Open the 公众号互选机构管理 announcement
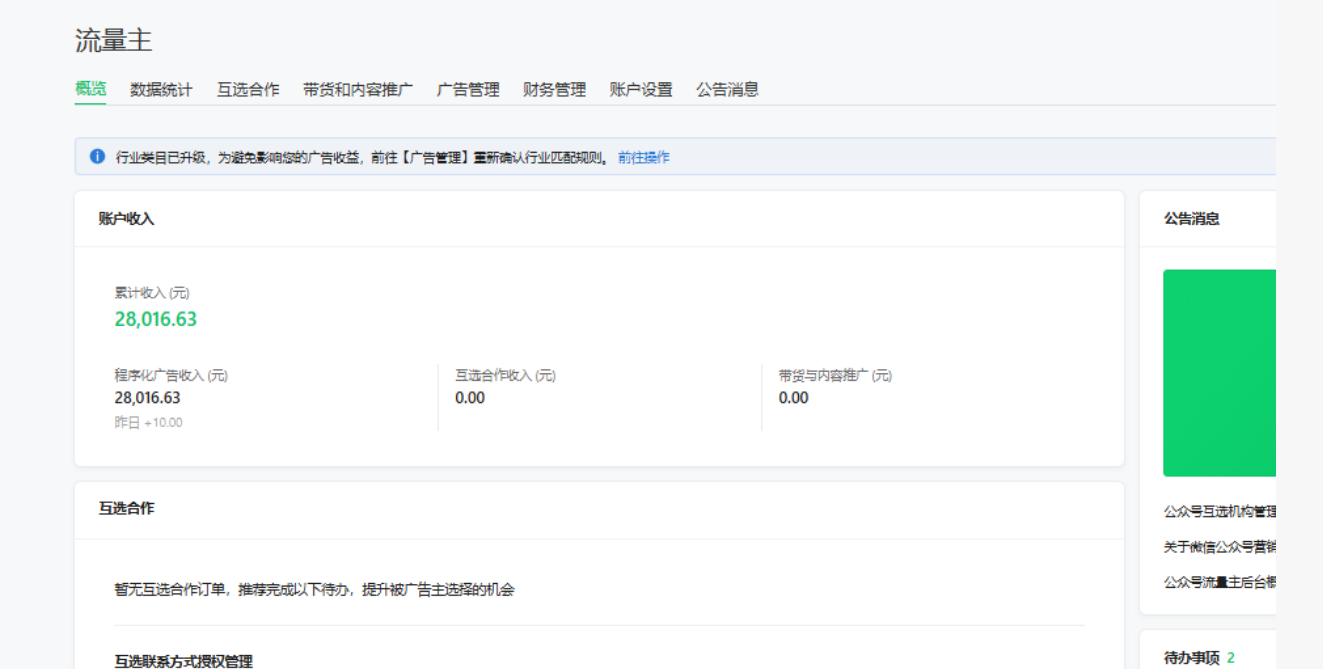 1220,511
